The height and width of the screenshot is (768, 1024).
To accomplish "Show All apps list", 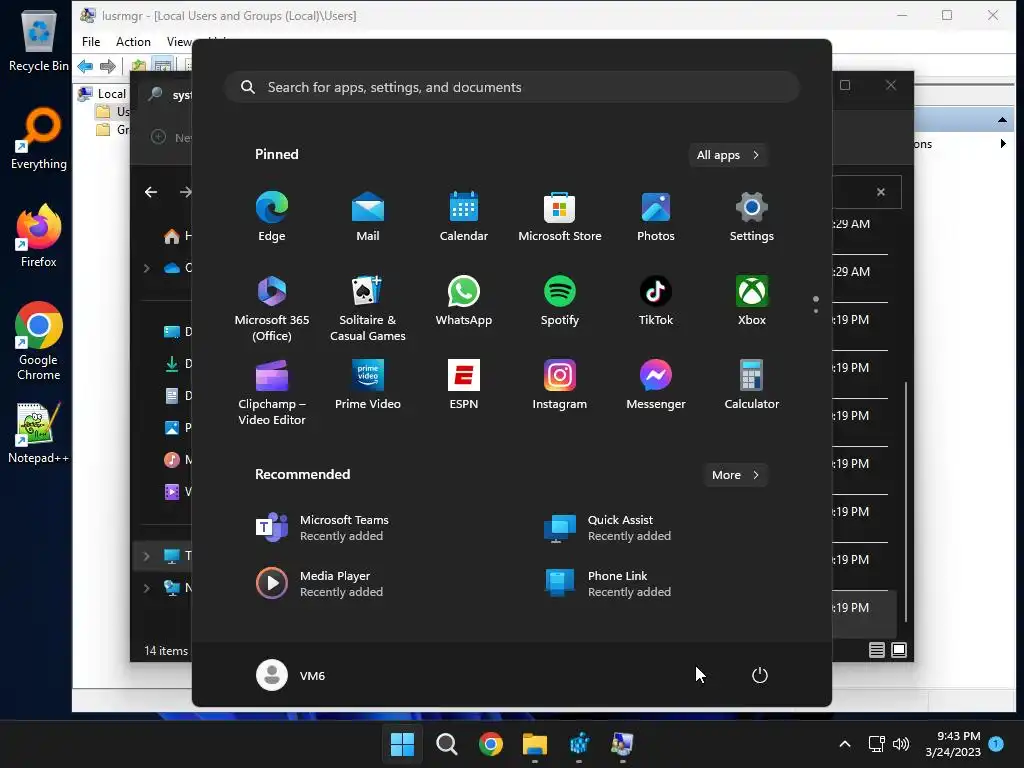I will pyautogui.click(x=728, y=155).
